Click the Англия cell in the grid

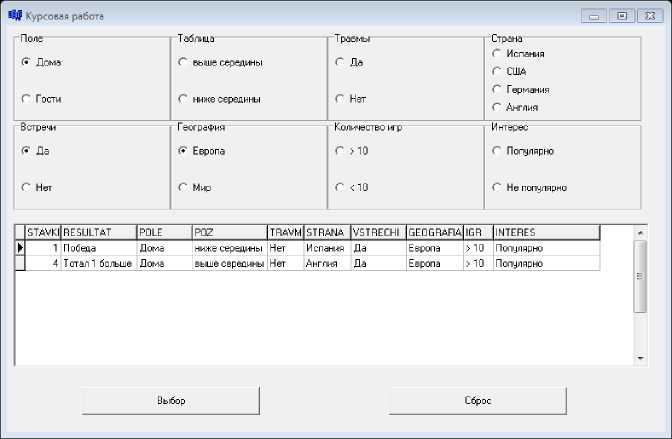(328, 263)
